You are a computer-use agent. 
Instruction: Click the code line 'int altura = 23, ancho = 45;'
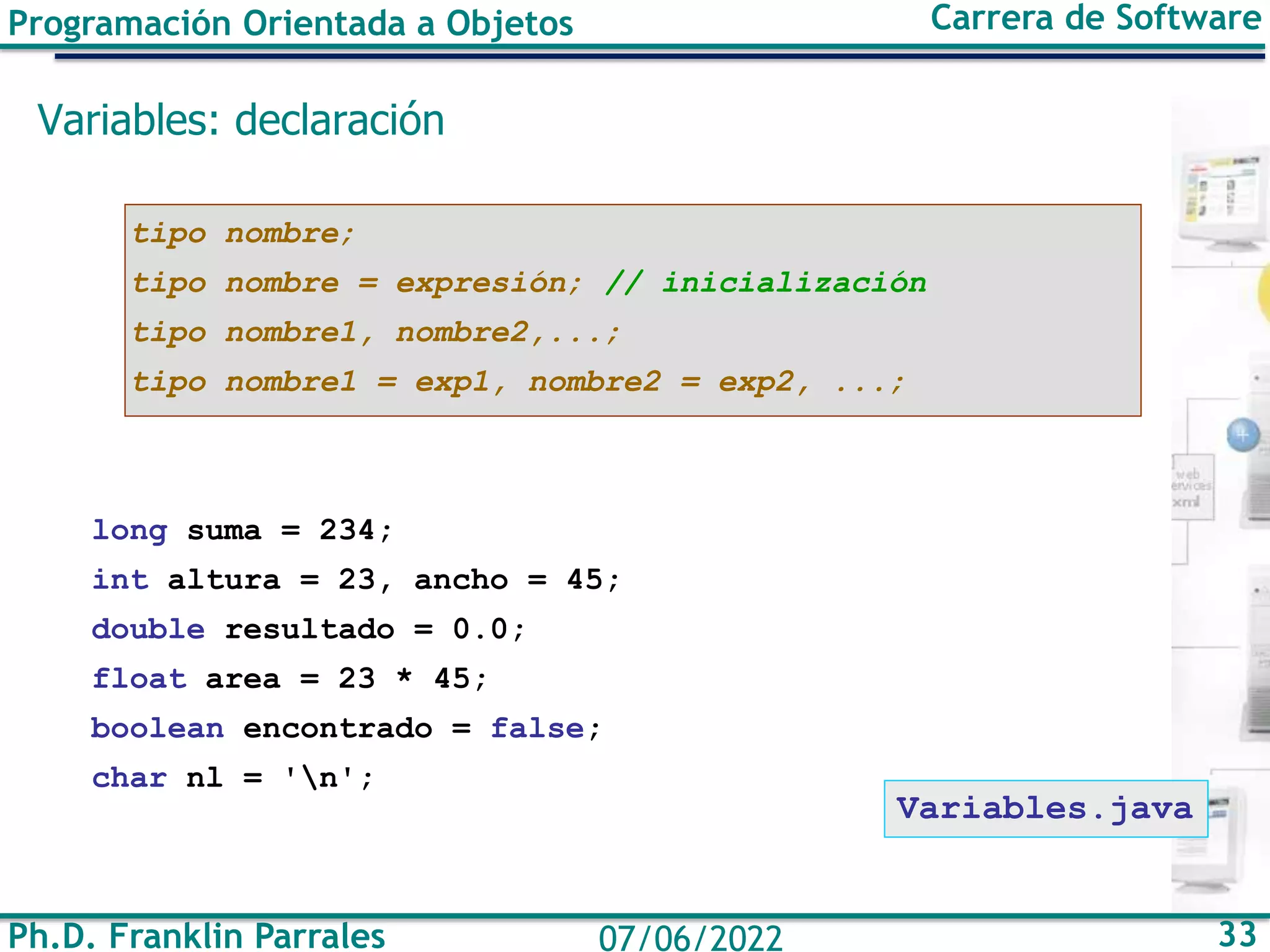356,580
